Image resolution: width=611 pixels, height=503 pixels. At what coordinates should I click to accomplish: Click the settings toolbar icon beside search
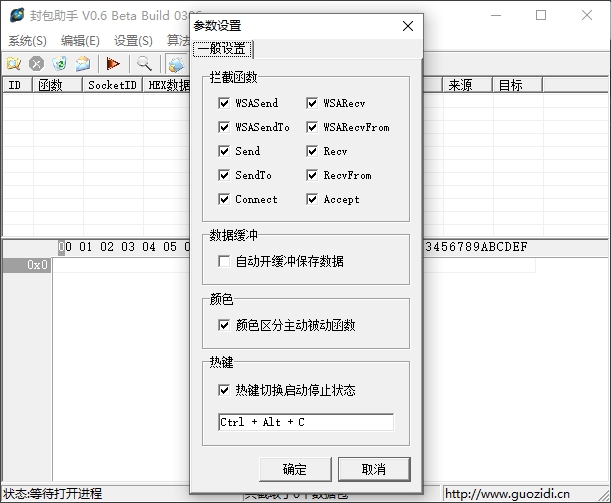[x=176, y=64]
